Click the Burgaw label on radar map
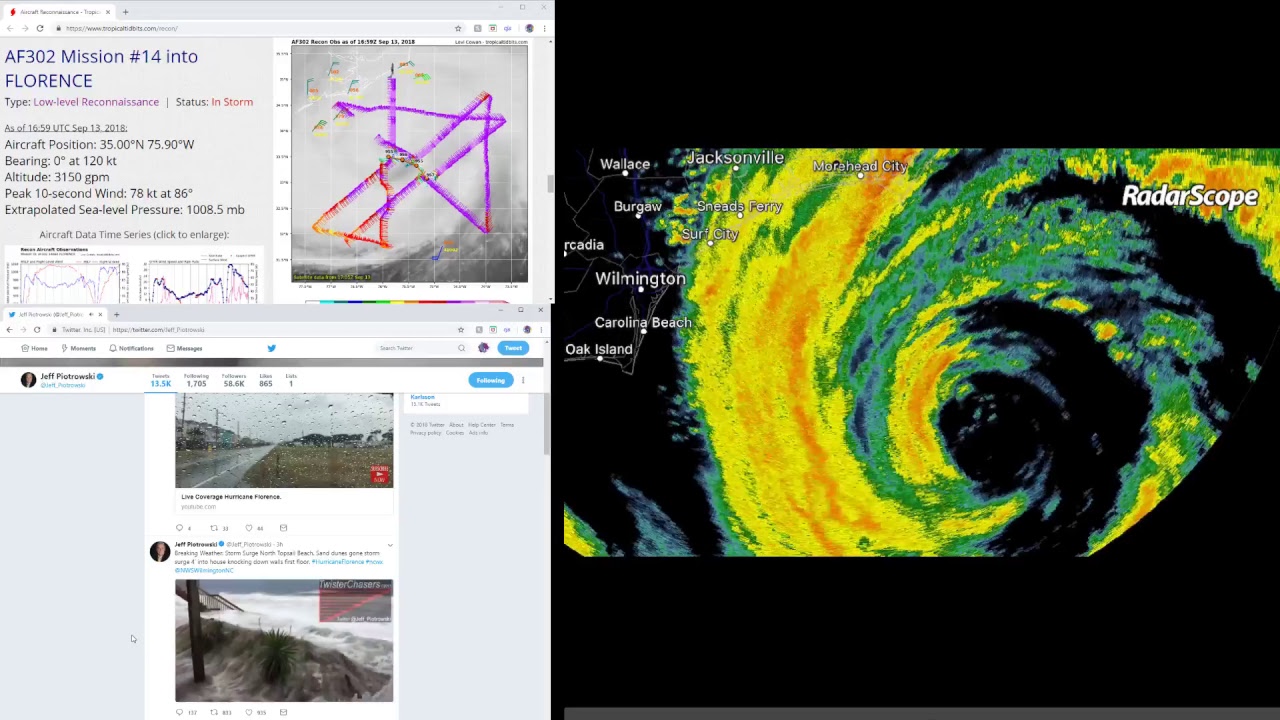This screenshot has height=720, width=1280. click(x=638, y=206)
